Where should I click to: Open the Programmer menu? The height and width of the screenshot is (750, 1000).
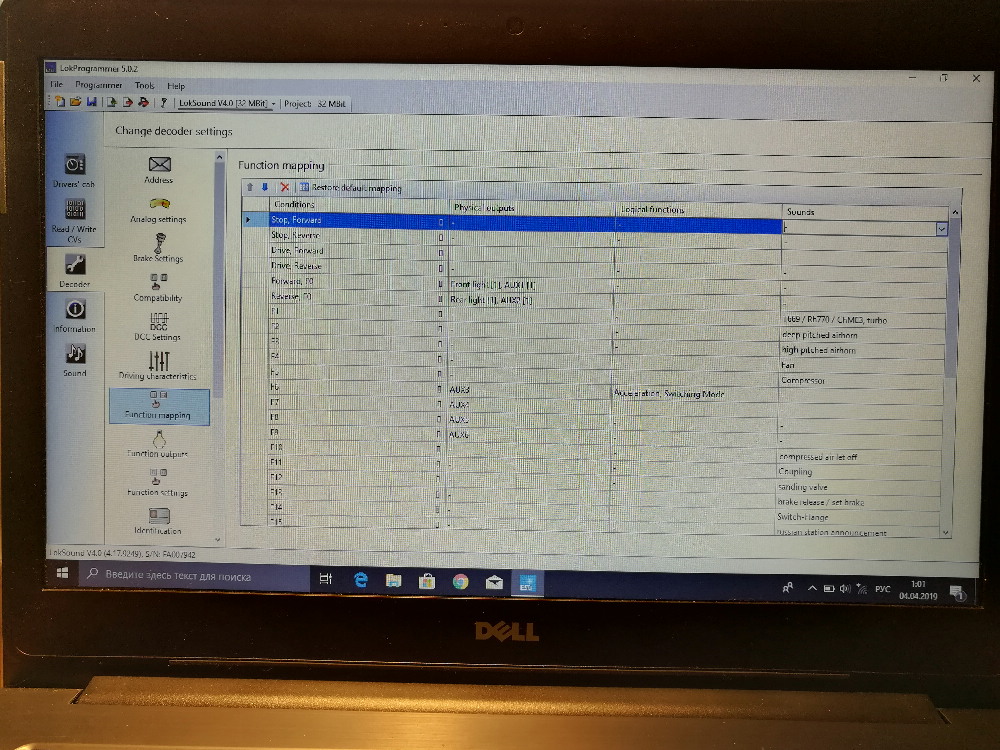(99, 86)
